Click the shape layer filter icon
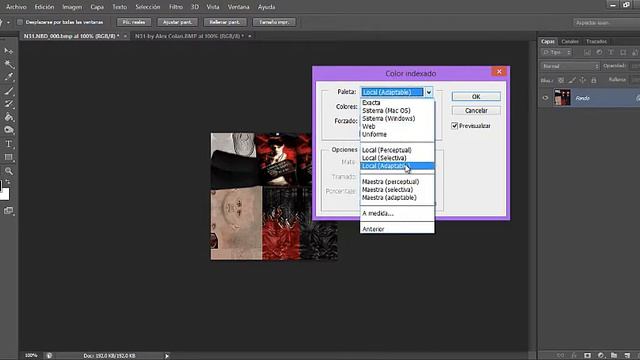Viewport: 640px width, 360px height. 623,52
